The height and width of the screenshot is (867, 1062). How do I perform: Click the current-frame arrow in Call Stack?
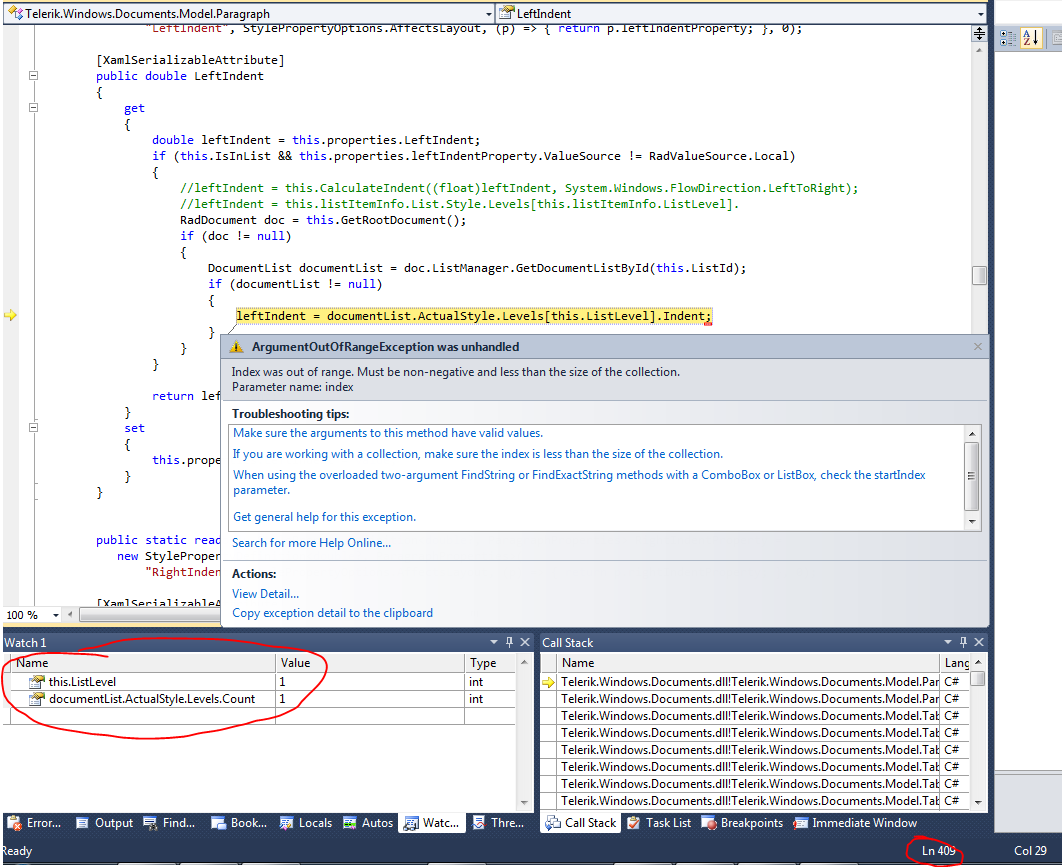(x=548, y=682)
